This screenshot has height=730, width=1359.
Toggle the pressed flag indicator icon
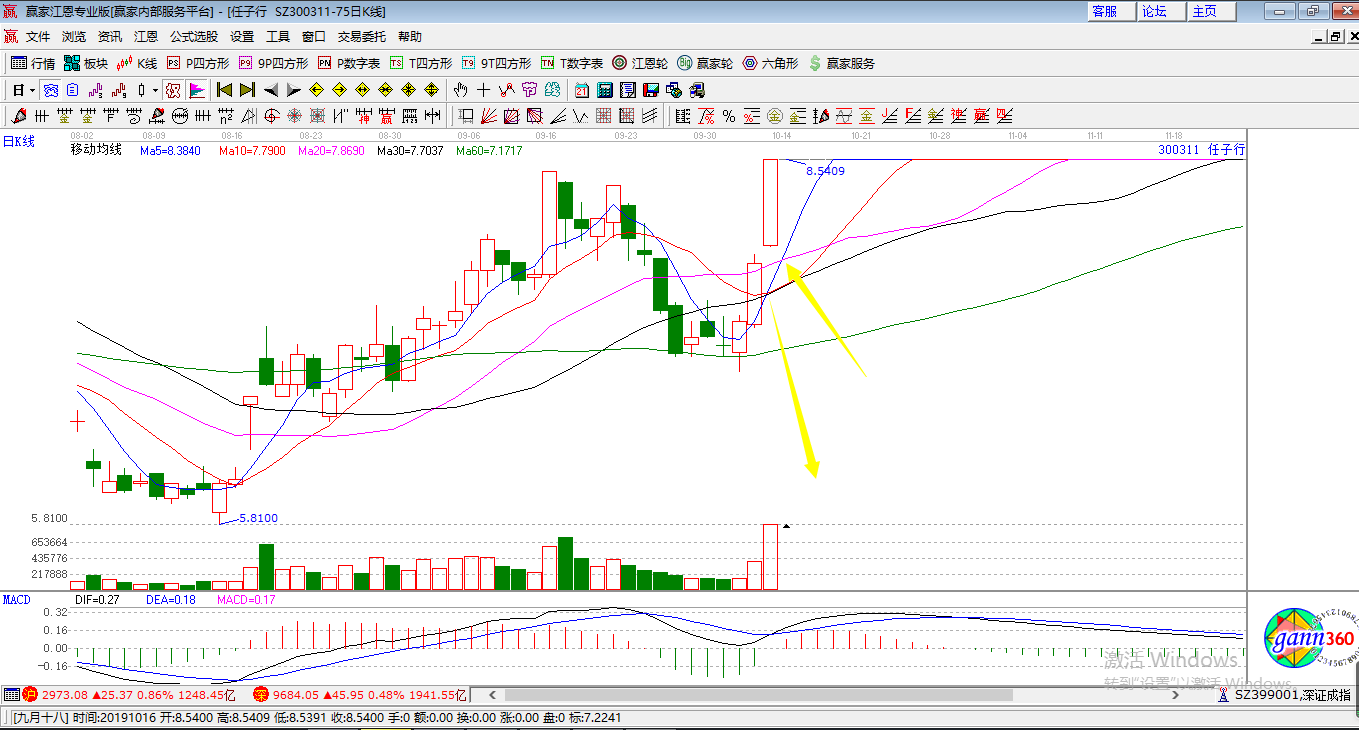click(x=197, y=90)
